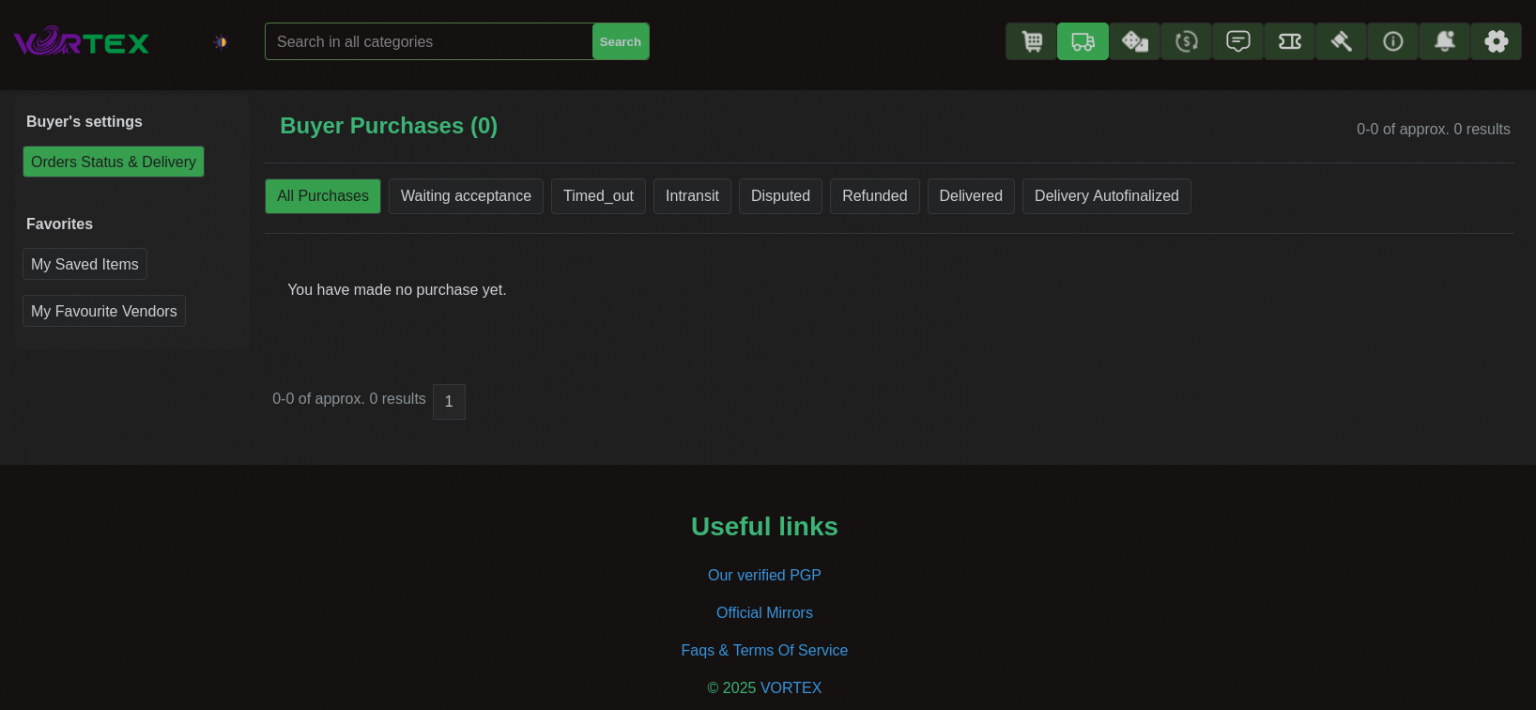This screenshot has height=710, width=1536.
Task: Select the Timed_out tab
Action: (598, 196)
